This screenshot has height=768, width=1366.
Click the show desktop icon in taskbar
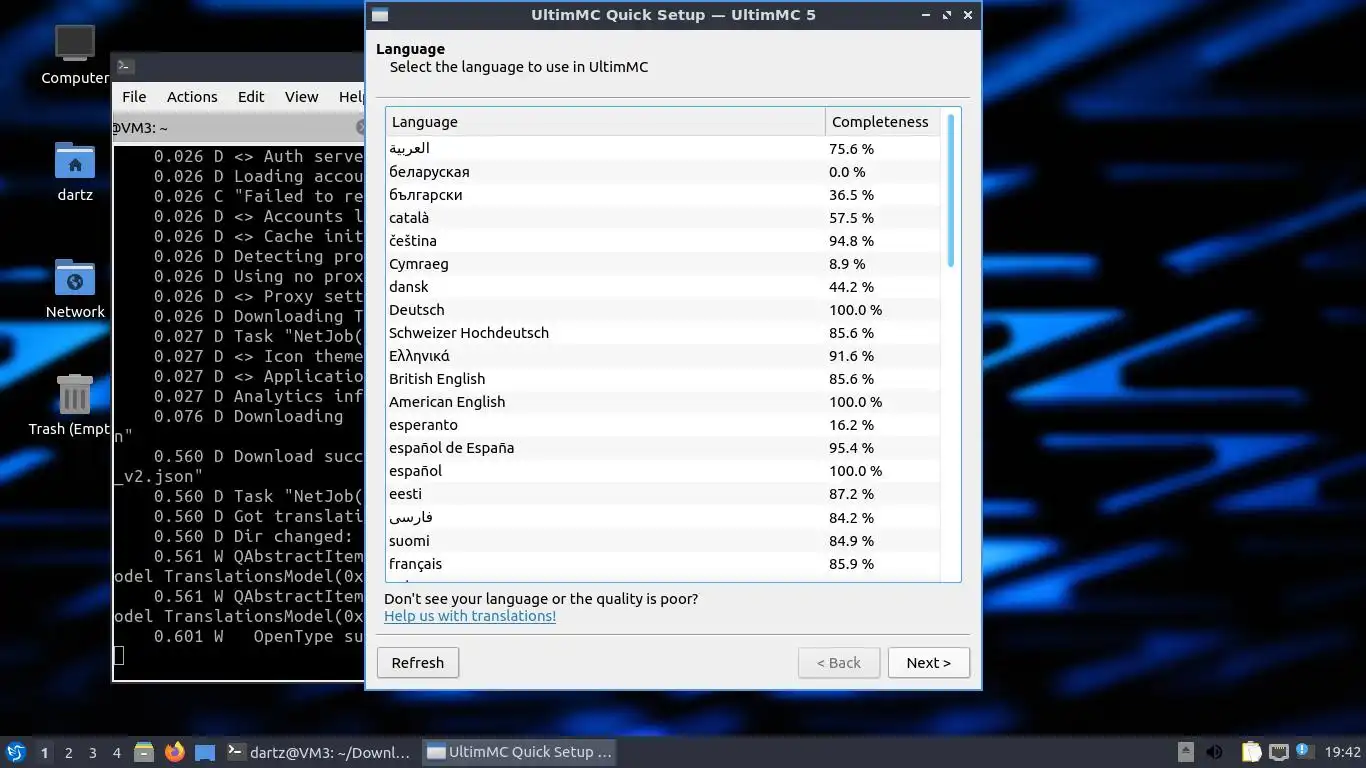(x=205, y=752)
